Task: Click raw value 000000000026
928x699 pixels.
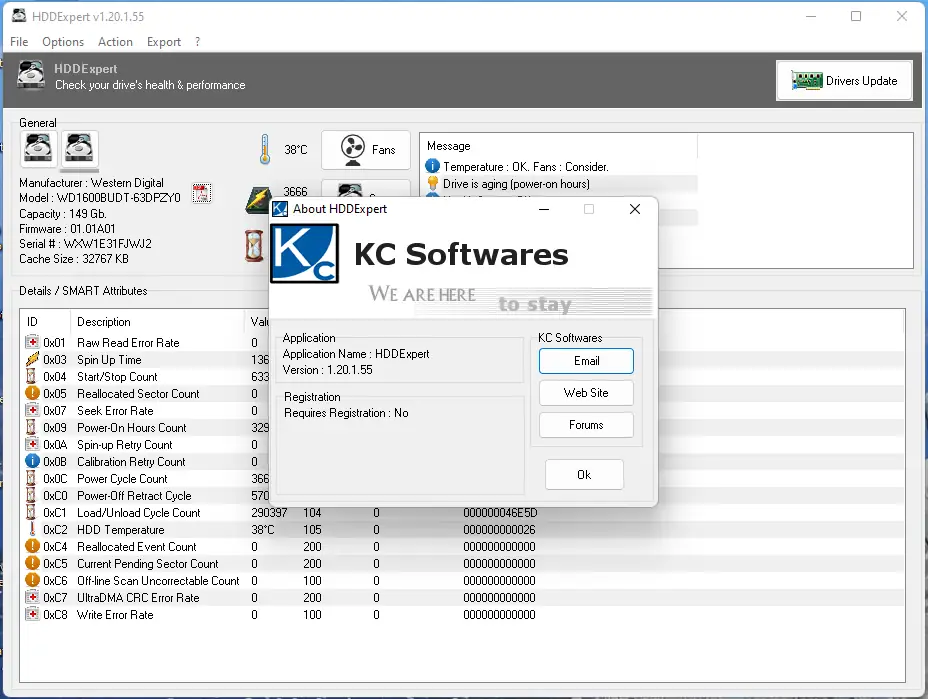Action: click(499, 530)
